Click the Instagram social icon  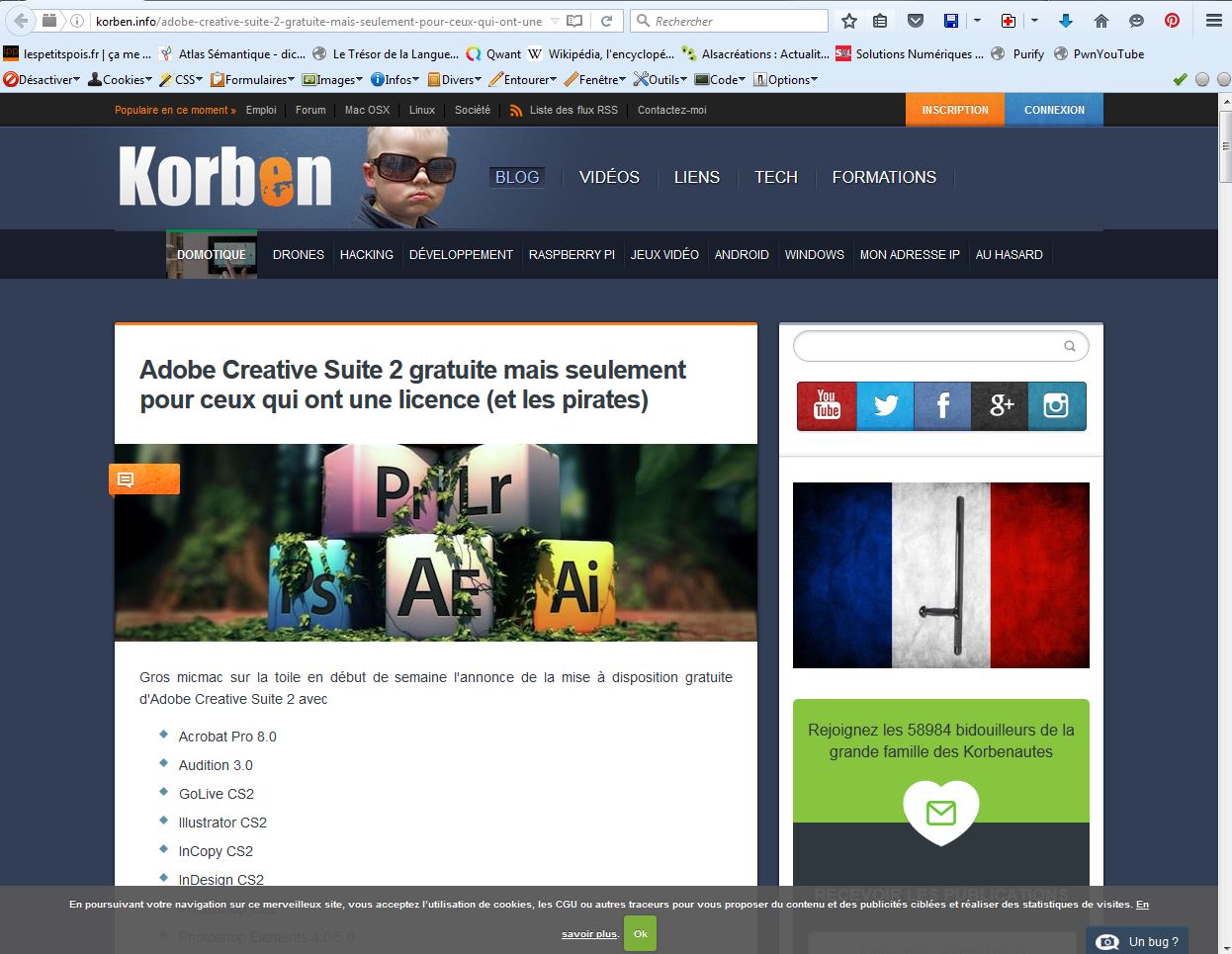(x=1057, y=405)
